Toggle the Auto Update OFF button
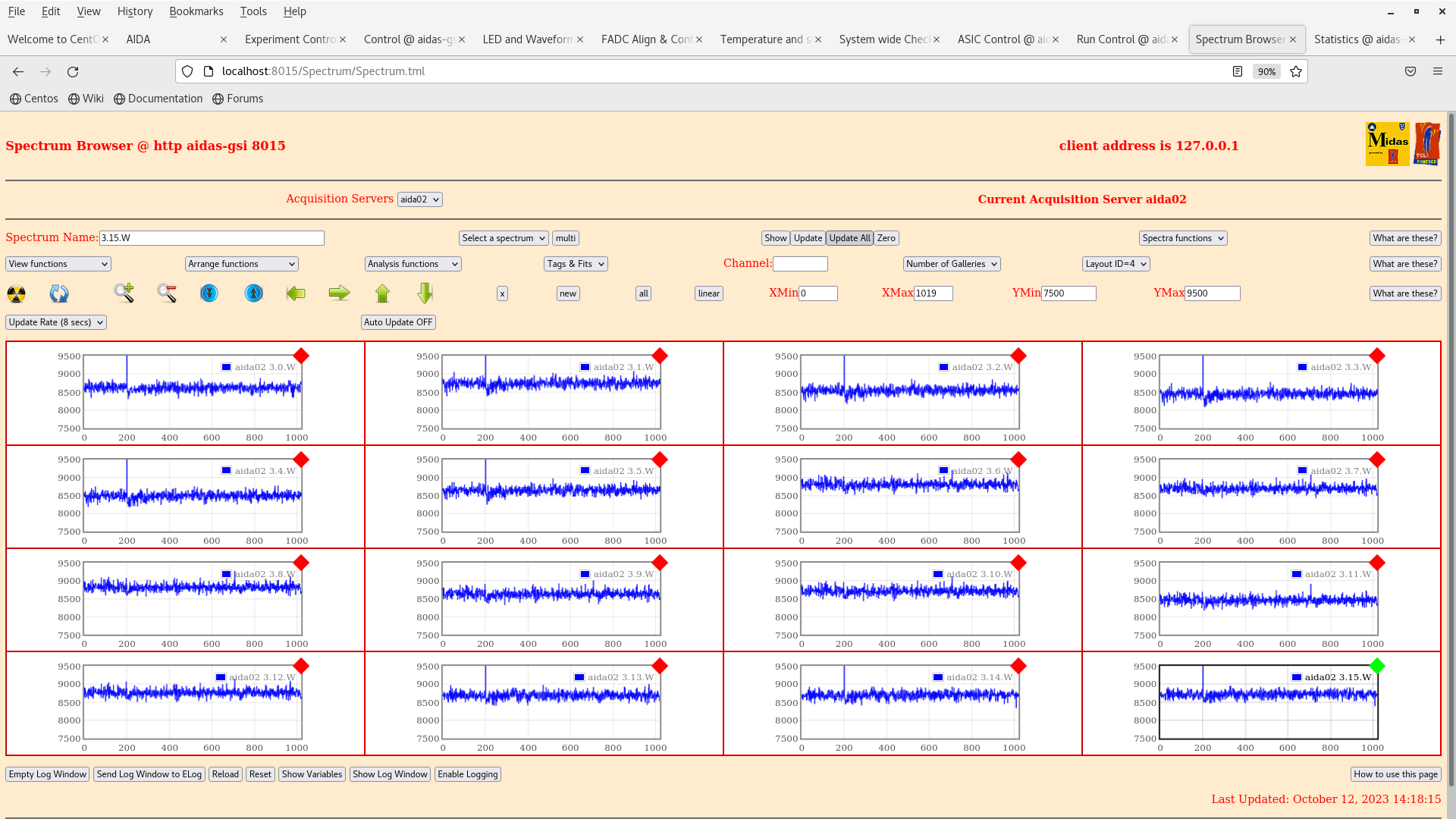The image size is (1456, 819). coord(398,322)
